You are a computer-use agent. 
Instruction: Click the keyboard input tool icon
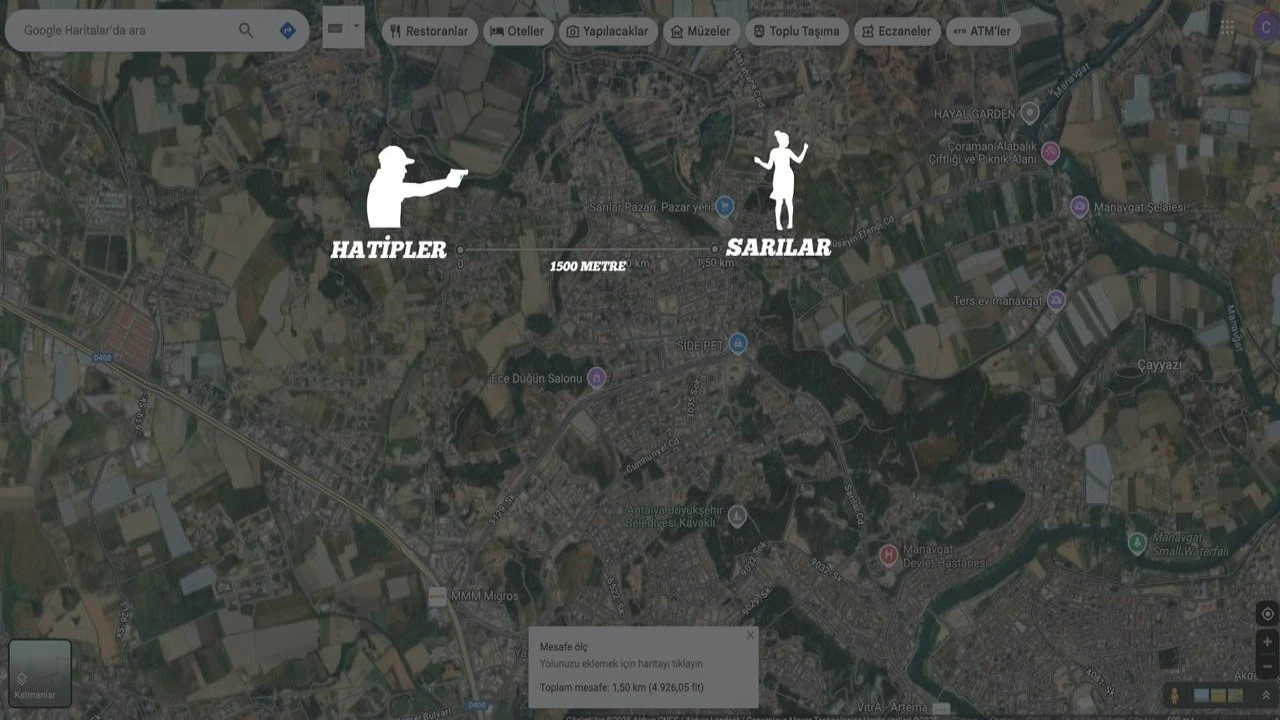coord(335,27)
